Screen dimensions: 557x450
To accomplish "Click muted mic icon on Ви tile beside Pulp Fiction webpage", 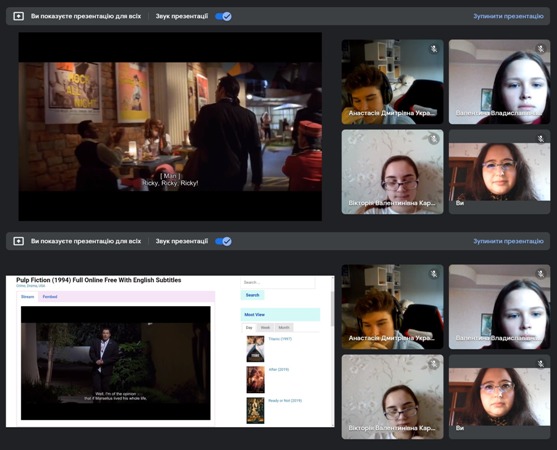I will coord(540,364).
